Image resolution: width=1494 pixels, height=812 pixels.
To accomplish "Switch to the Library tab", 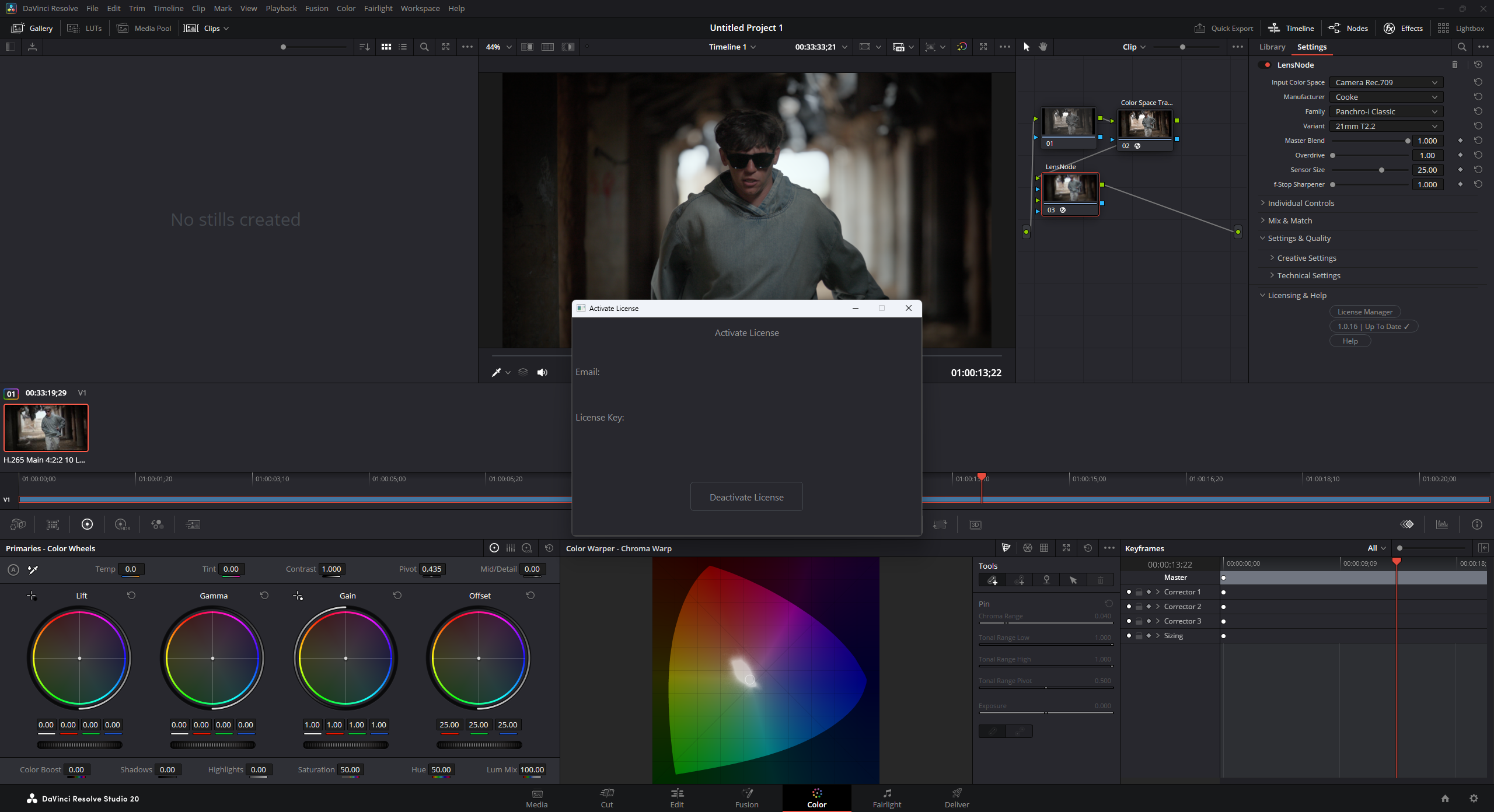I will (x=1272, y=47).
